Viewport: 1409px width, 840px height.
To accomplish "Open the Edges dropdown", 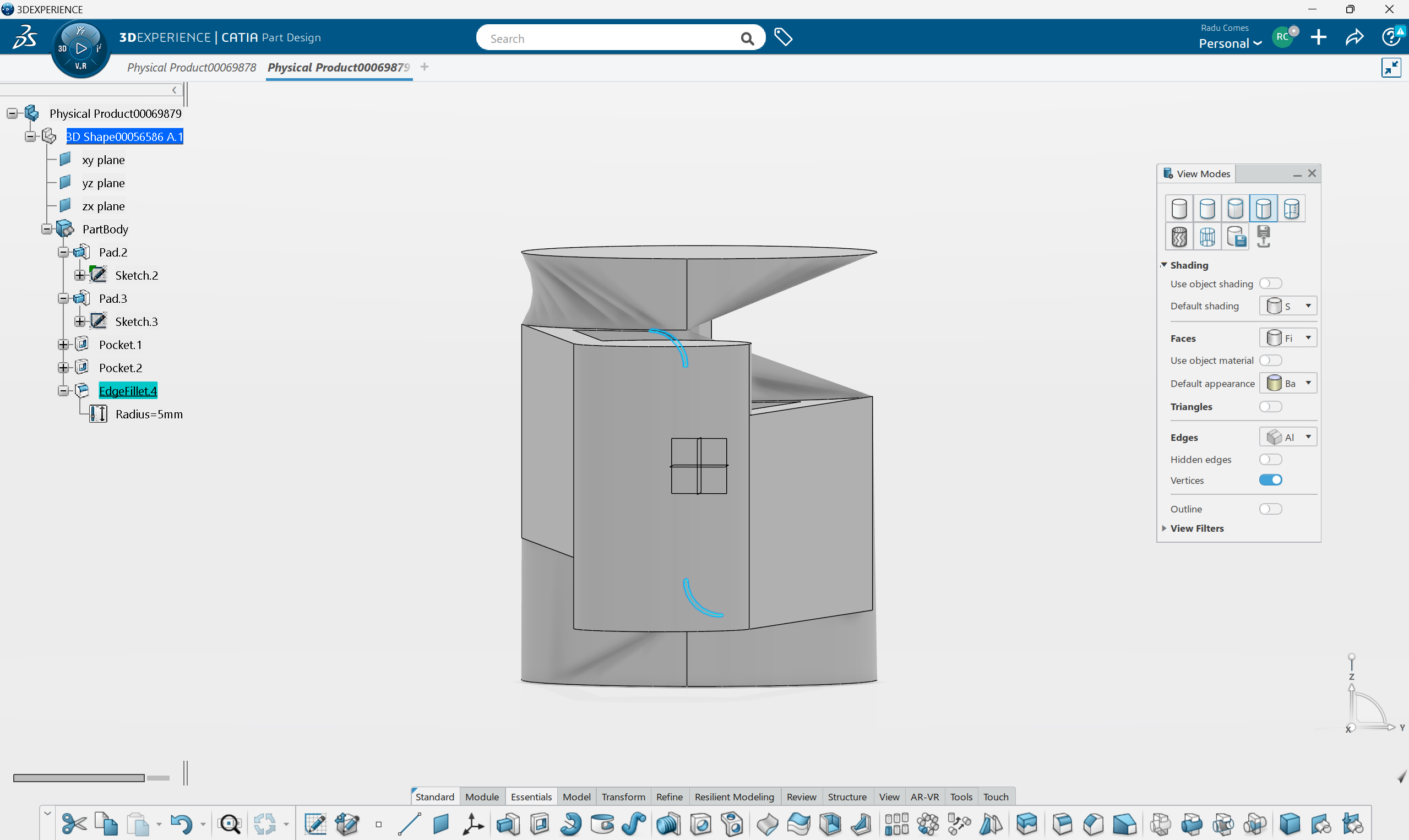I will coord(1288,437).
